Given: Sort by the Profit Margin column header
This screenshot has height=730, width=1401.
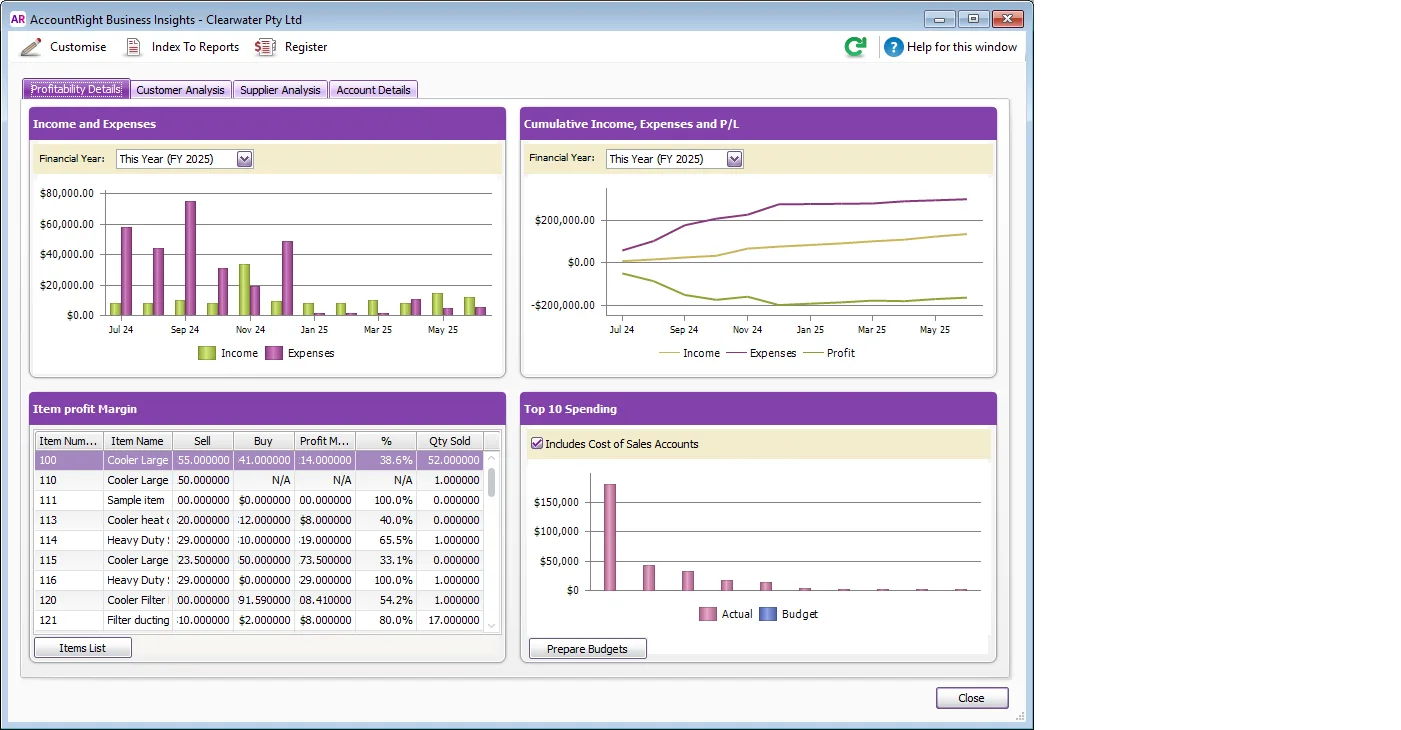Looking at the screenshot, I should pyautogui.click(x=325, y=441).
